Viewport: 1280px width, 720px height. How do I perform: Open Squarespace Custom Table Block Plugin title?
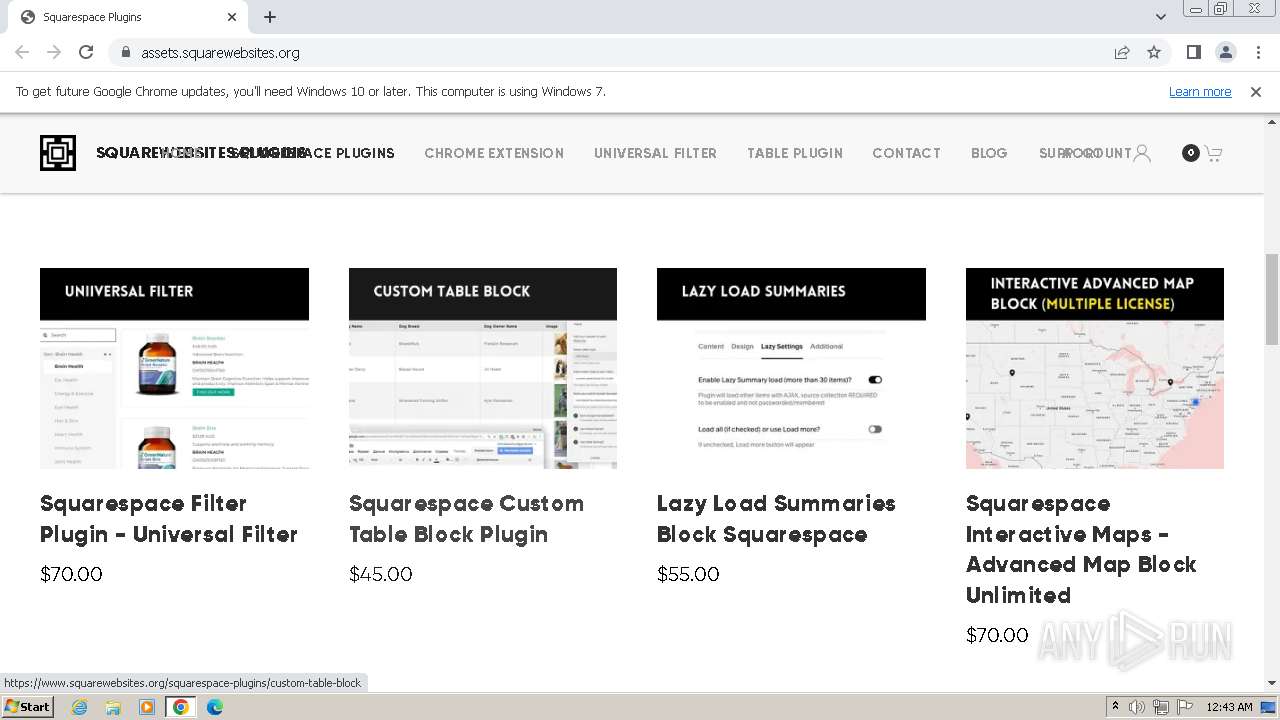(x=466, y=519)
